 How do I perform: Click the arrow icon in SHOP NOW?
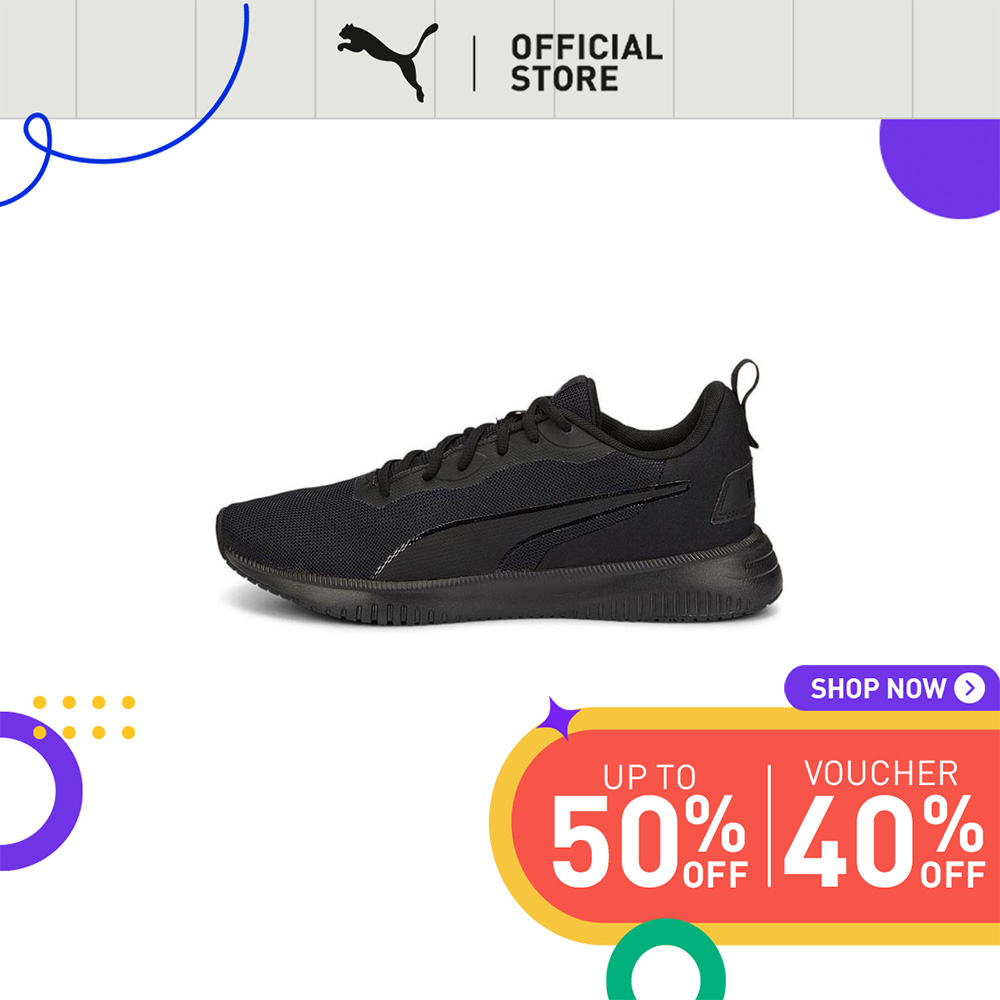pyautogui.click(x=969, y=688)
